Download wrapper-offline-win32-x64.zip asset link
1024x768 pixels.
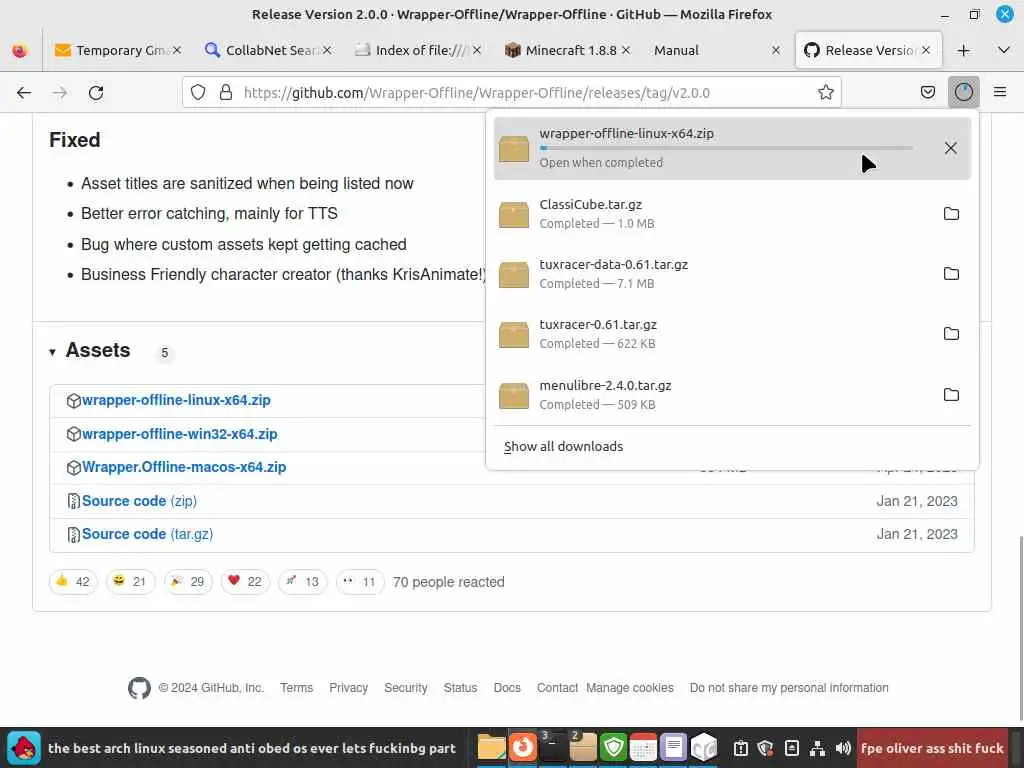pos(180,434)
